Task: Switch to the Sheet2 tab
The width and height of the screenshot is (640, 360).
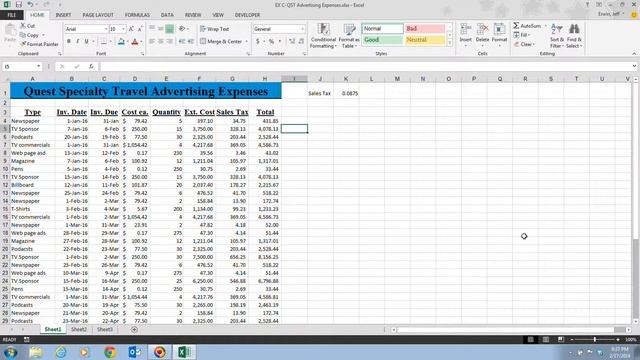Action: 78,329
